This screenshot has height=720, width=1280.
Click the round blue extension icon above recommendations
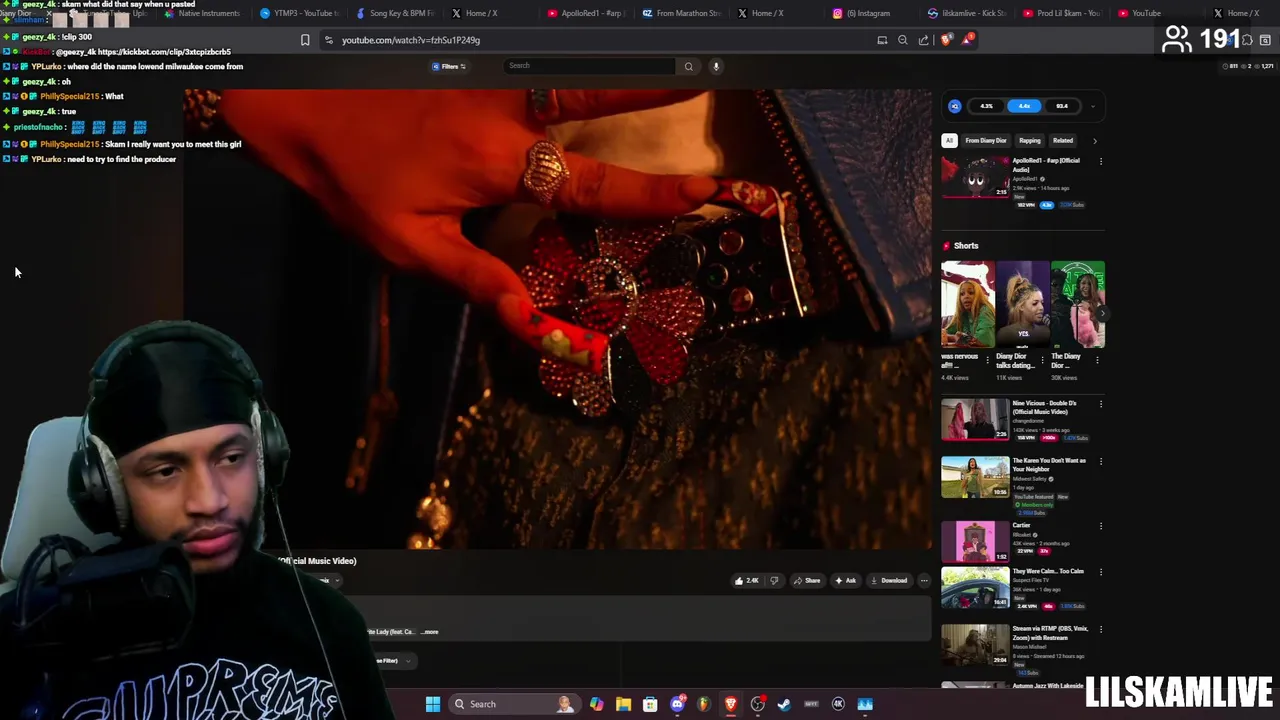click(955, 106)
